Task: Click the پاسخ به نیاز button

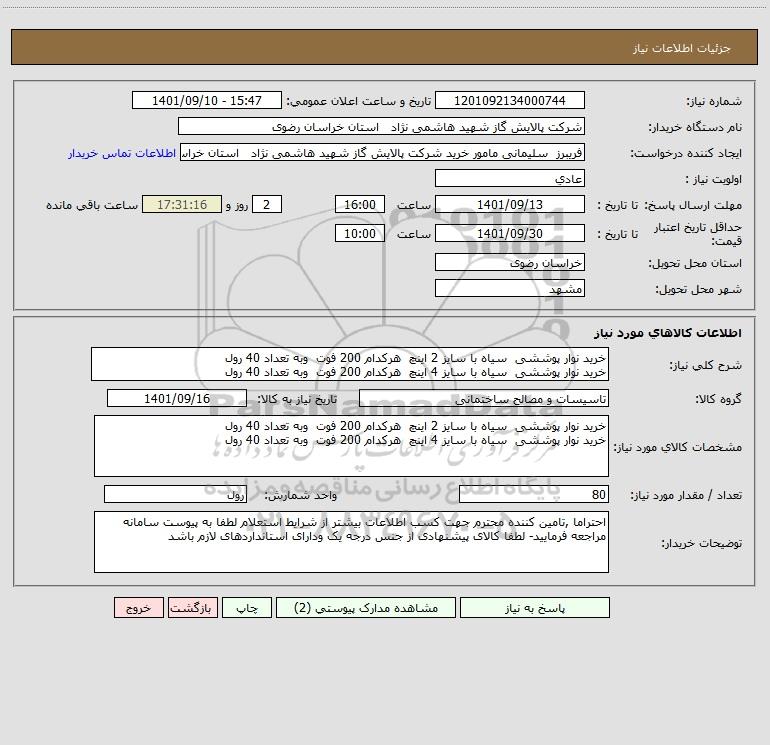Action: [535, 607]
